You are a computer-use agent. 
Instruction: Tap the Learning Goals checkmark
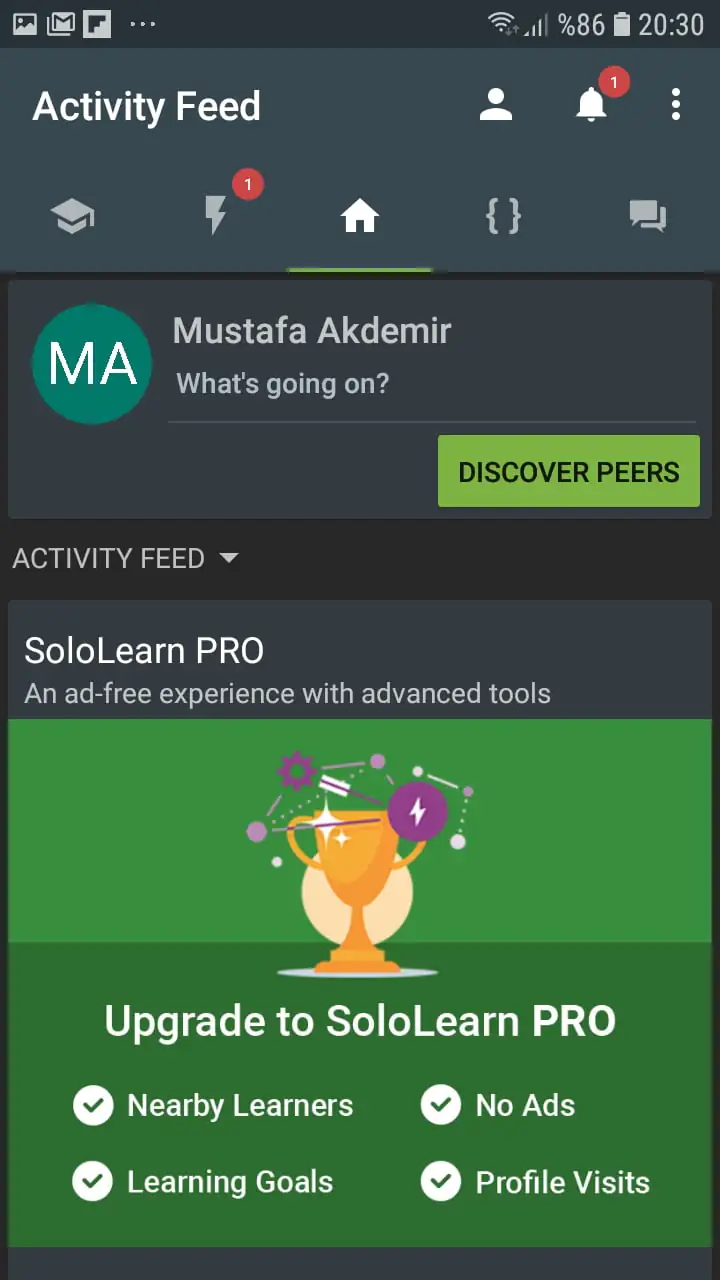click(93, 1182)
